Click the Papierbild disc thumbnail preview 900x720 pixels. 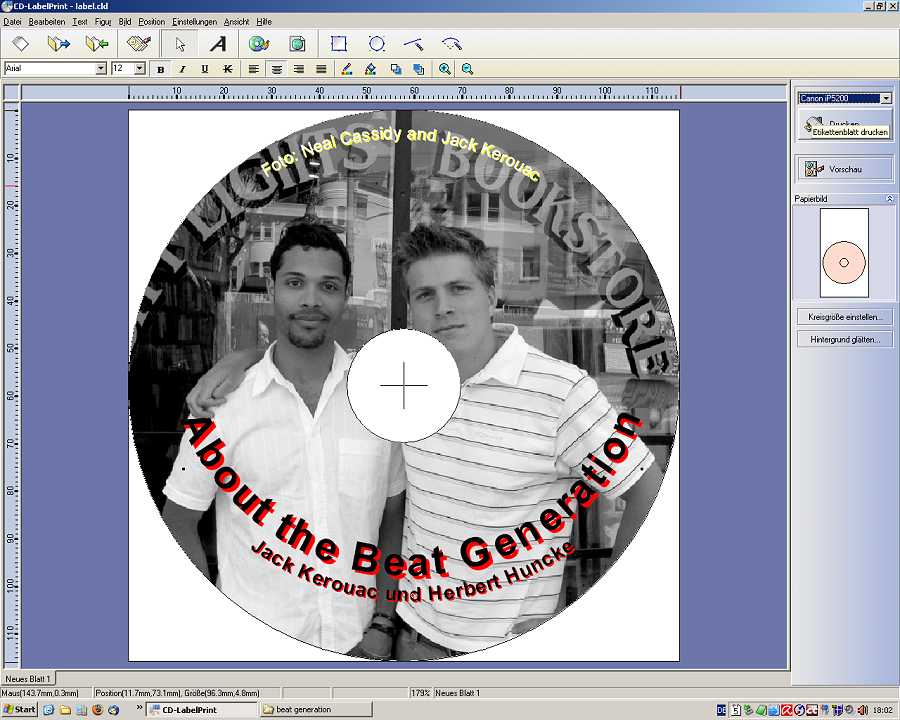(x=844, y=262)
